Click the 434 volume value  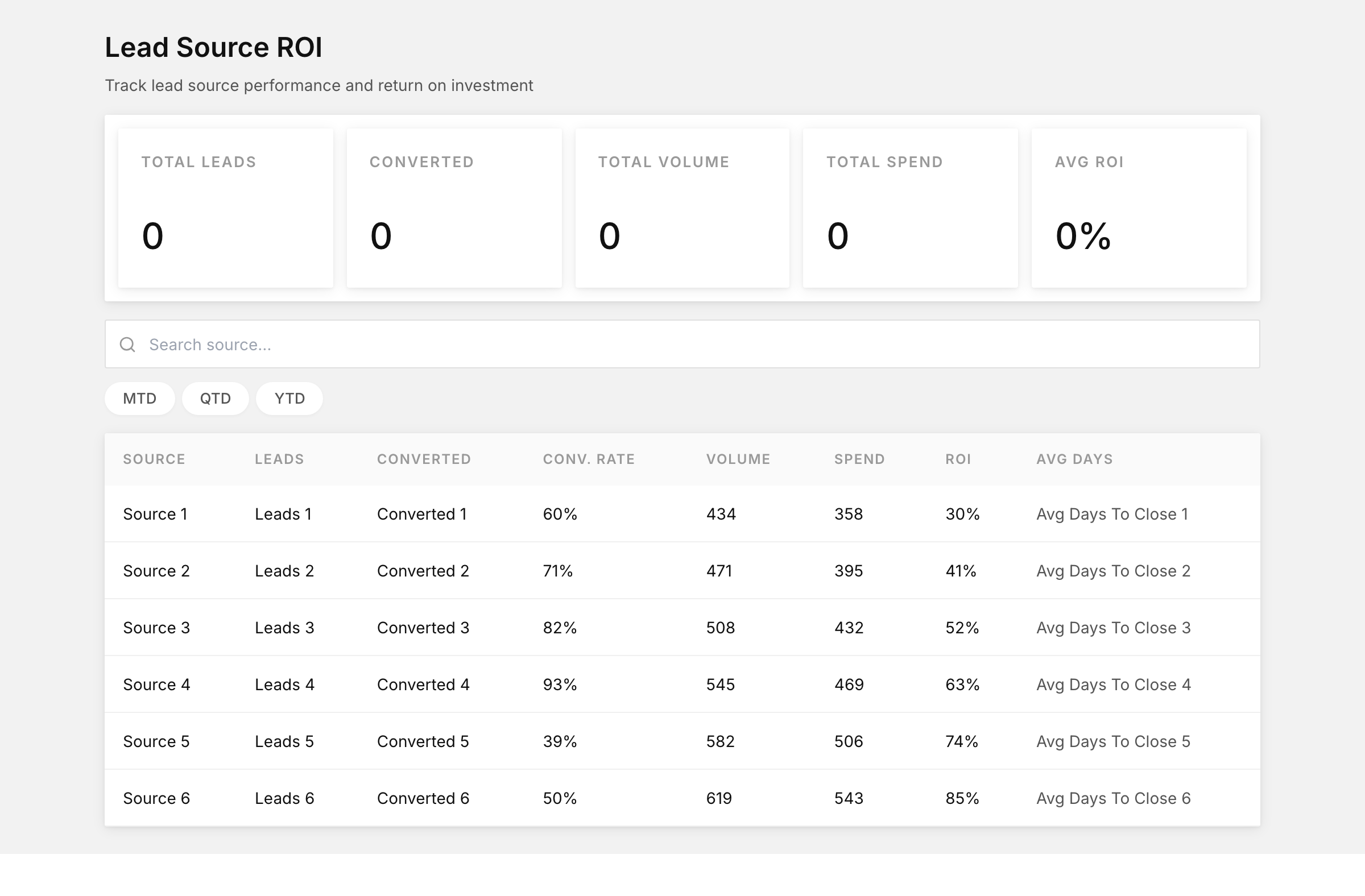coord(721,514)
